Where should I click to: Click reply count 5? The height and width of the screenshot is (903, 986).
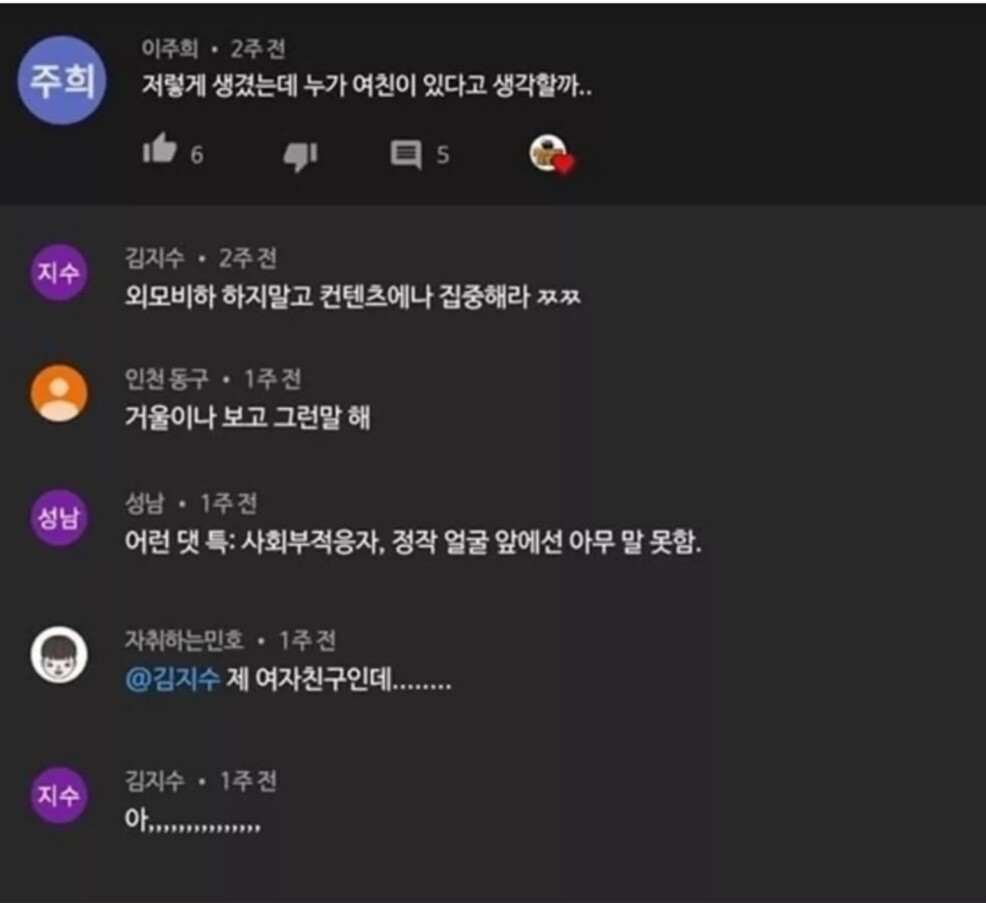(x=443, y=155)
